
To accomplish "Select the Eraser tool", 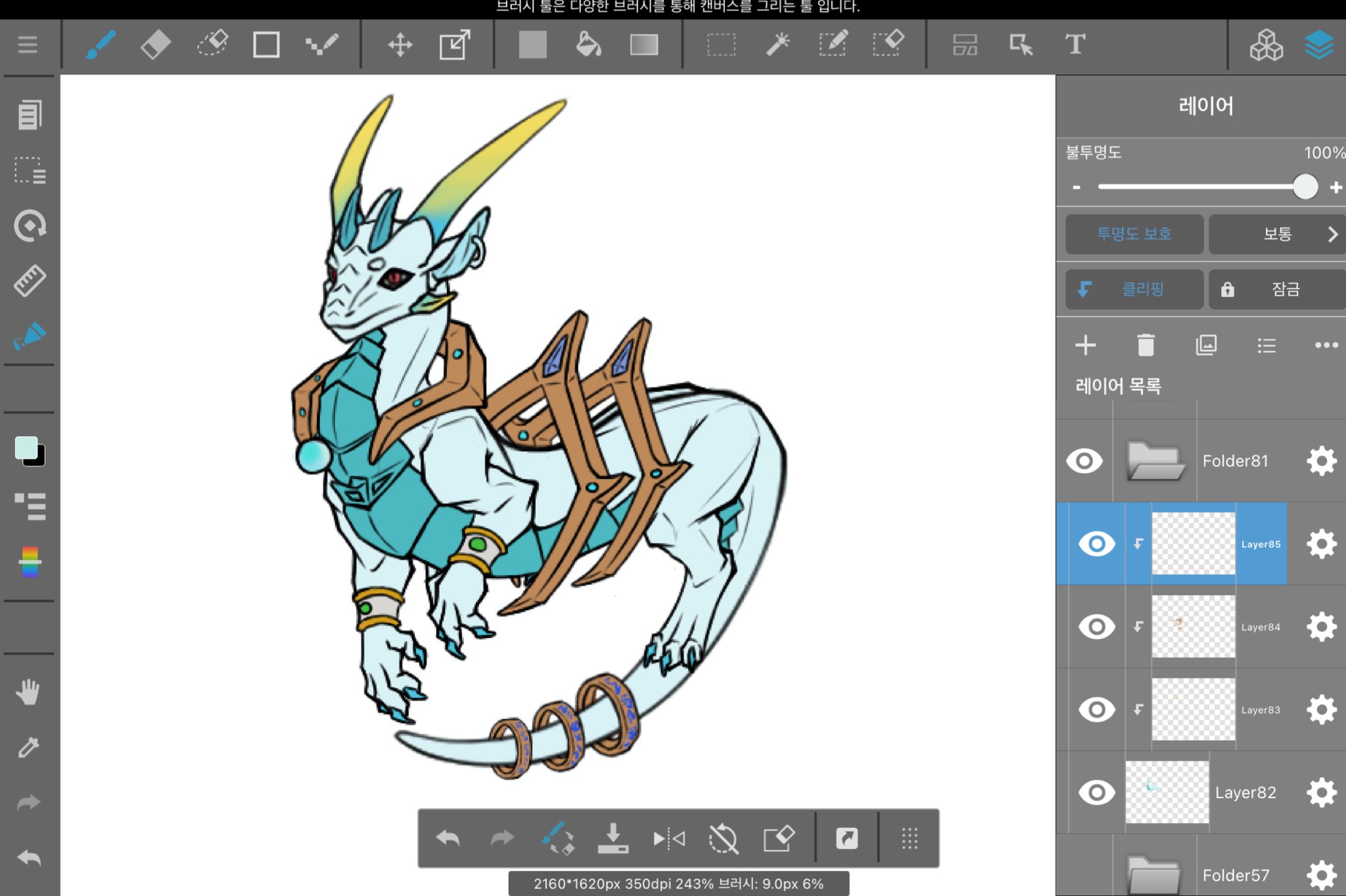I will click(x=156, y=45).
